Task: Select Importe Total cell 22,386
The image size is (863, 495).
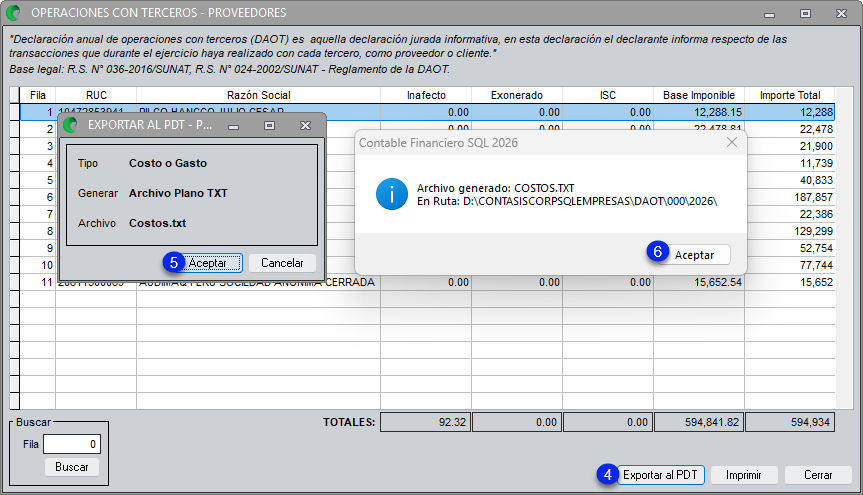Action: [x=790, y=214]
